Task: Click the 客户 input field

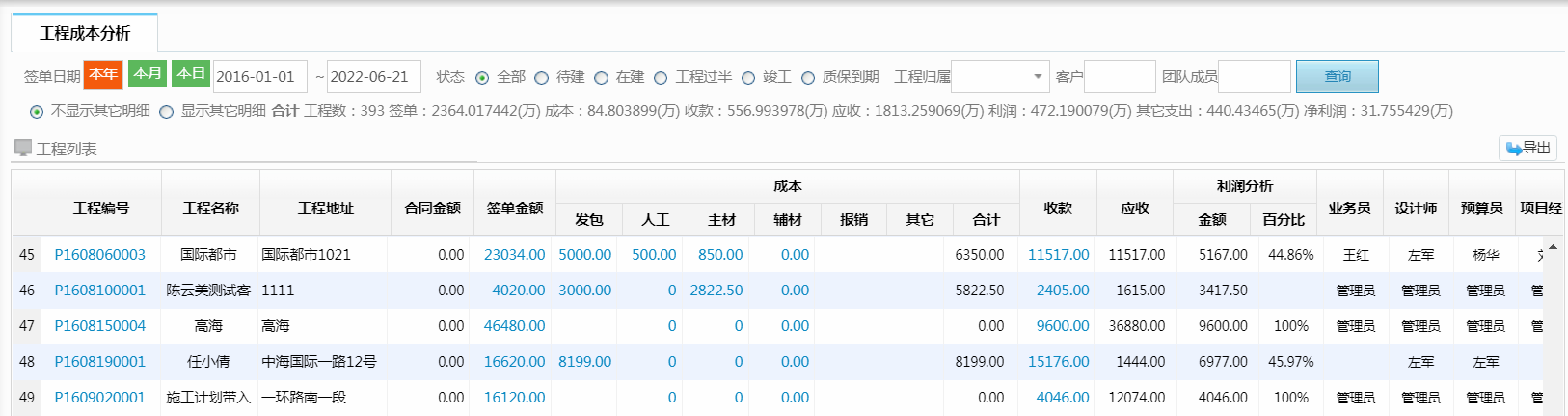Action: pyautogui.click(x=1120, y=76)
